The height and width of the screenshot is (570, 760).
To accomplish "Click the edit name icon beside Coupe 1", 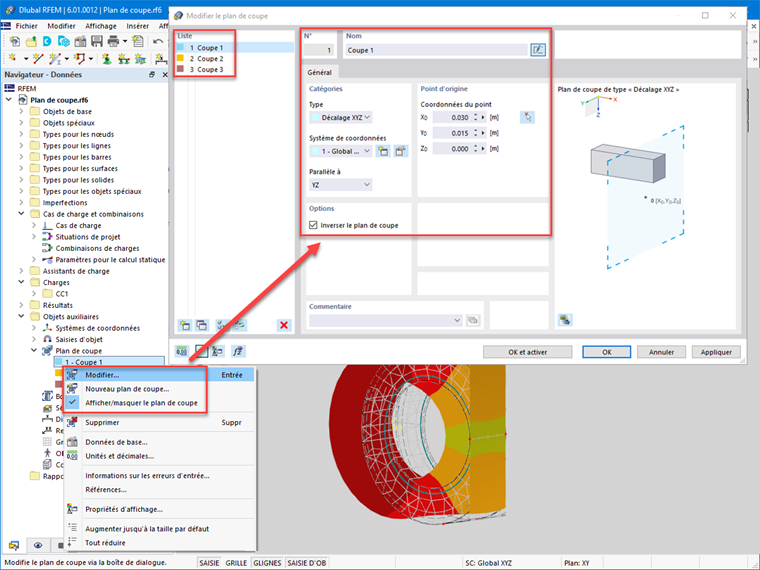I will click(x=538, y=50).
